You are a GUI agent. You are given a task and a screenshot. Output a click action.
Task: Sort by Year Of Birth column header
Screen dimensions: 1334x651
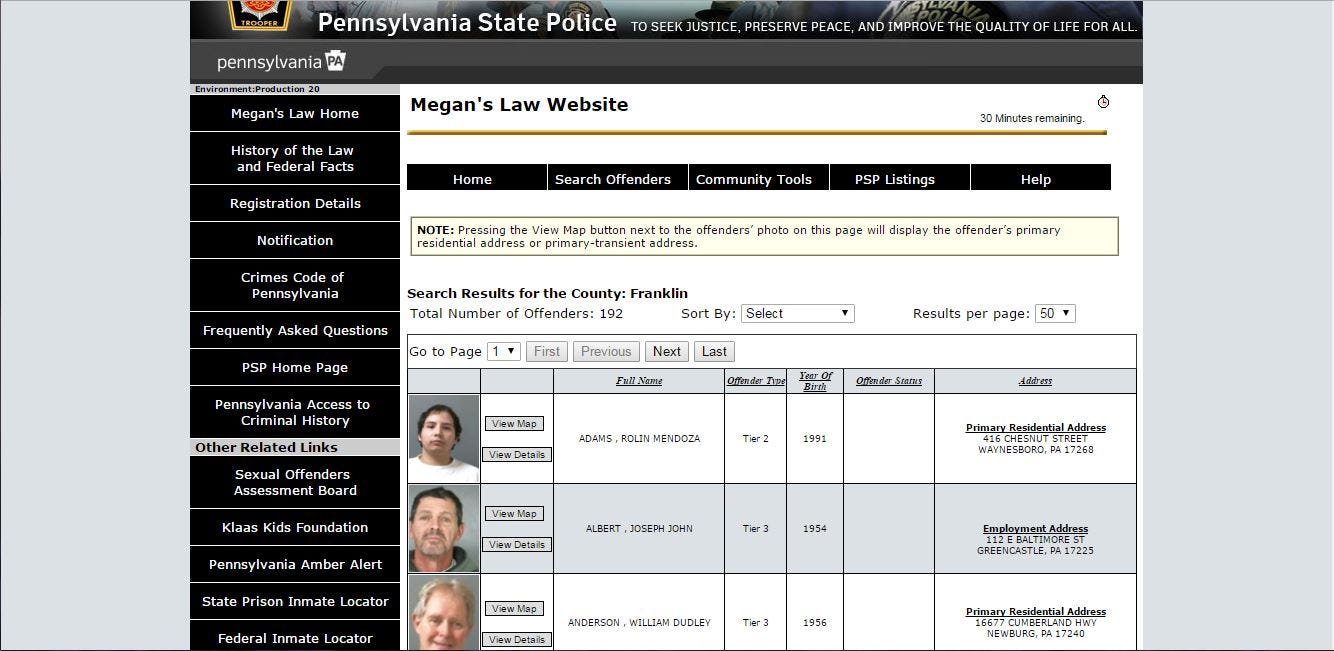815,381
